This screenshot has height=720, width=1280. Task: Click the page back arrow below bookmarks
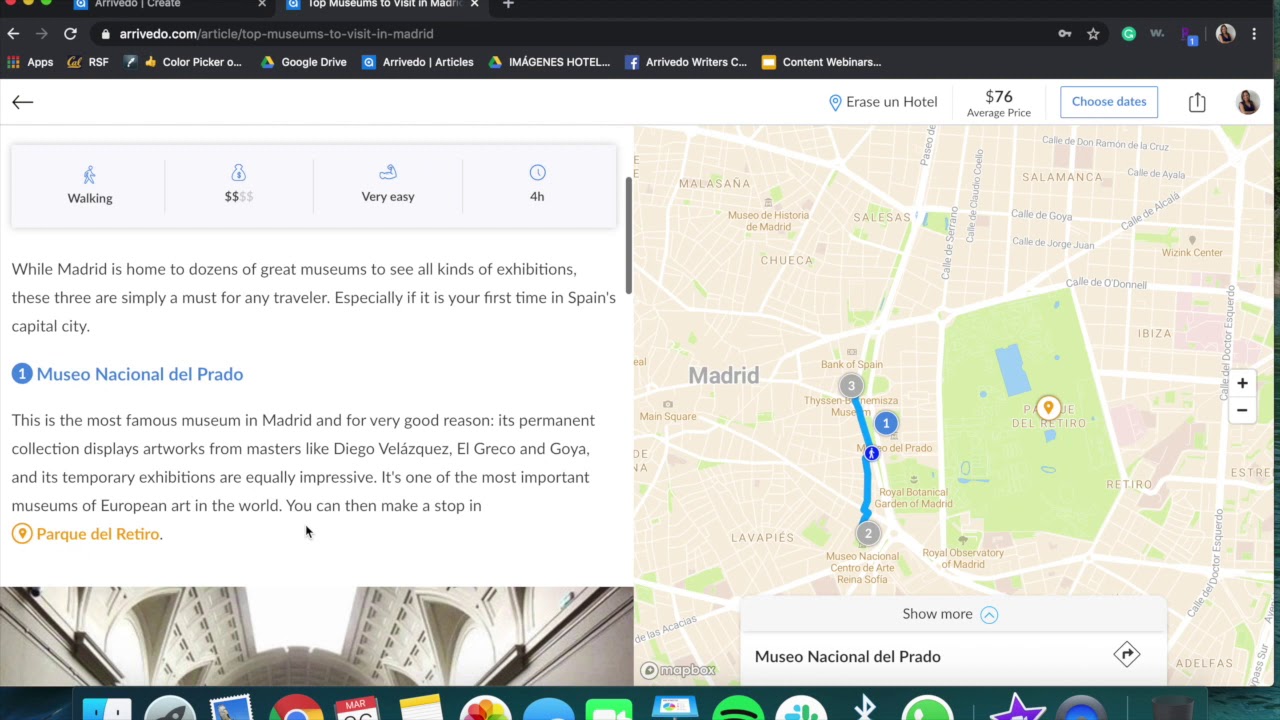coord(22,102)
